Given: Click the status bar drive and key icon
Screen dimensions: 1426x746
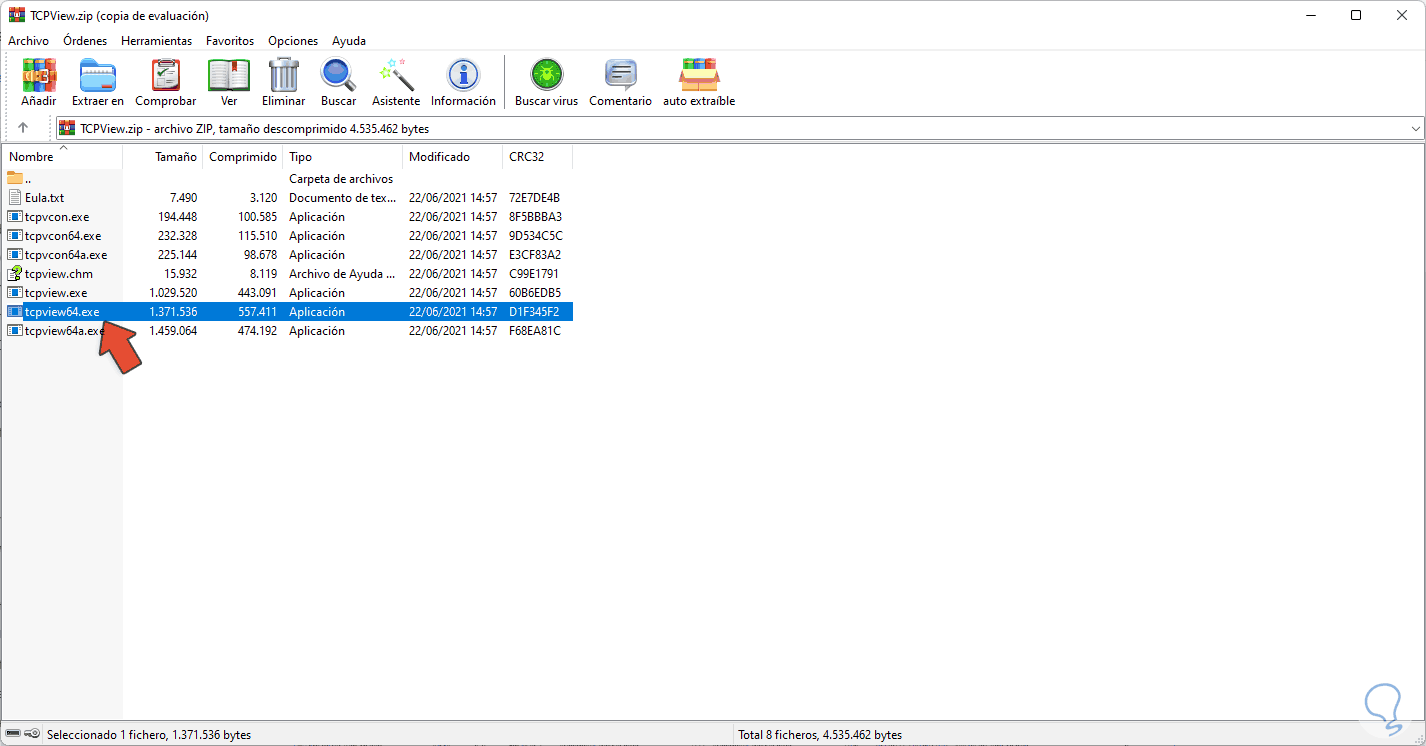Looking at the screenshot, I should 23,734.
